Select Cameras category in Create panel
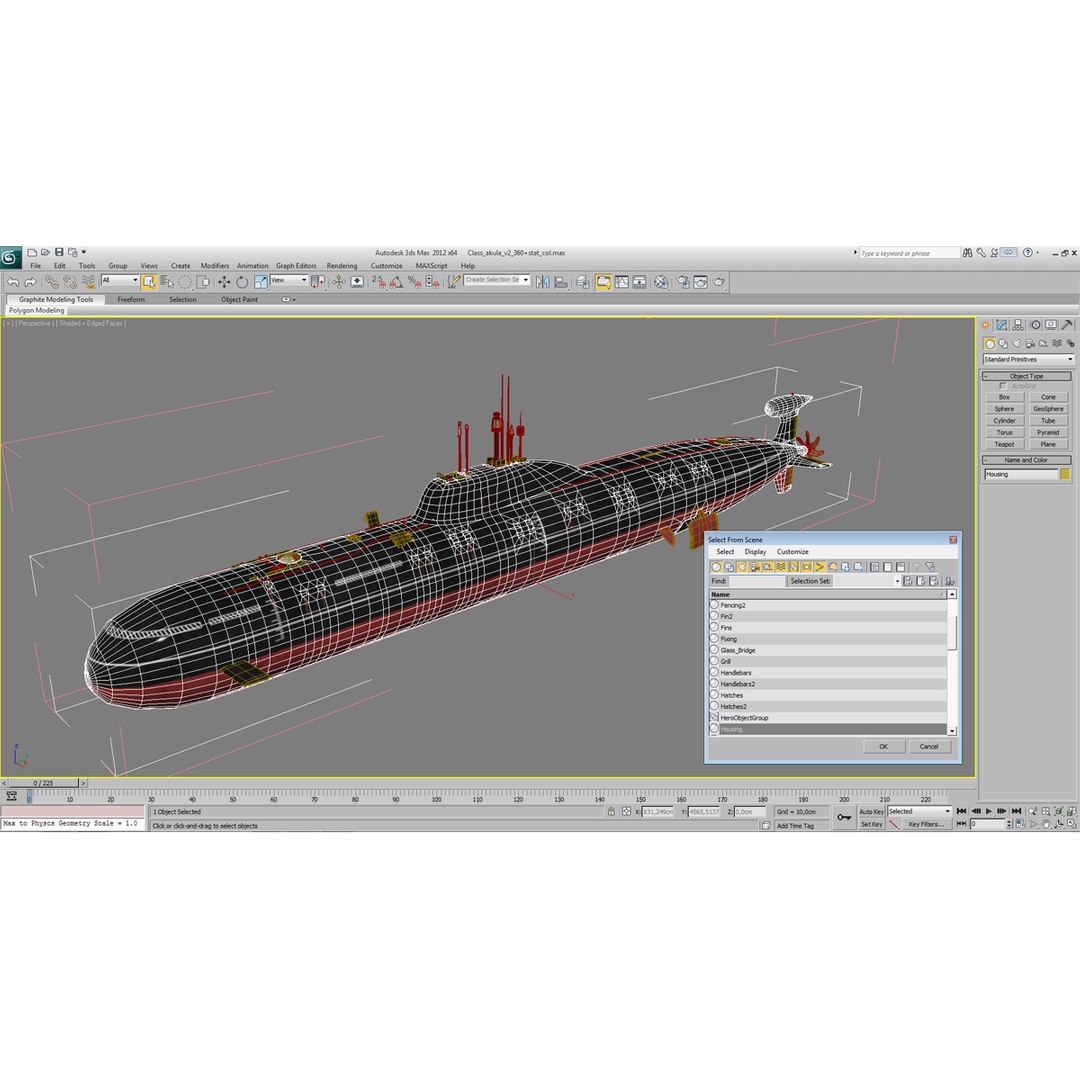The image size is (1080, 1080). click(x=1030, y=343)
